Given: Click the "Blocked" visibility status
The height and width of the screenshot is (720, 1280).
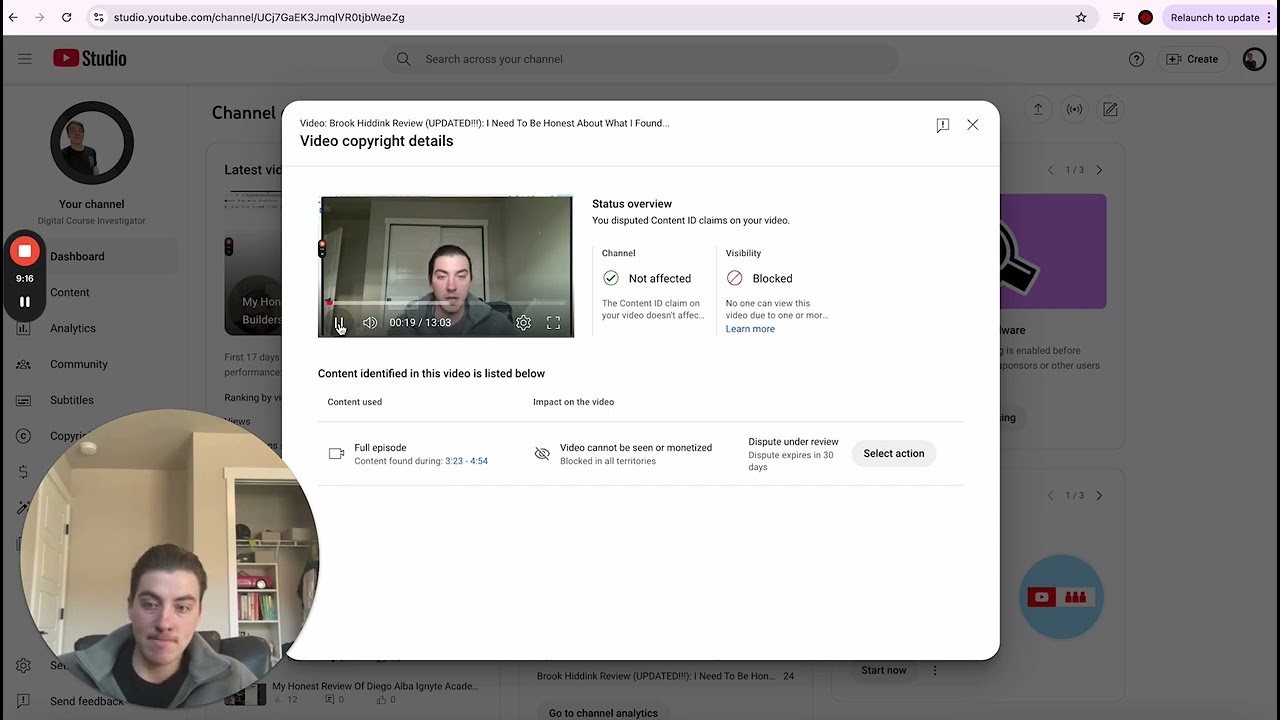Looking at the screenshot, I should point(772,279).
